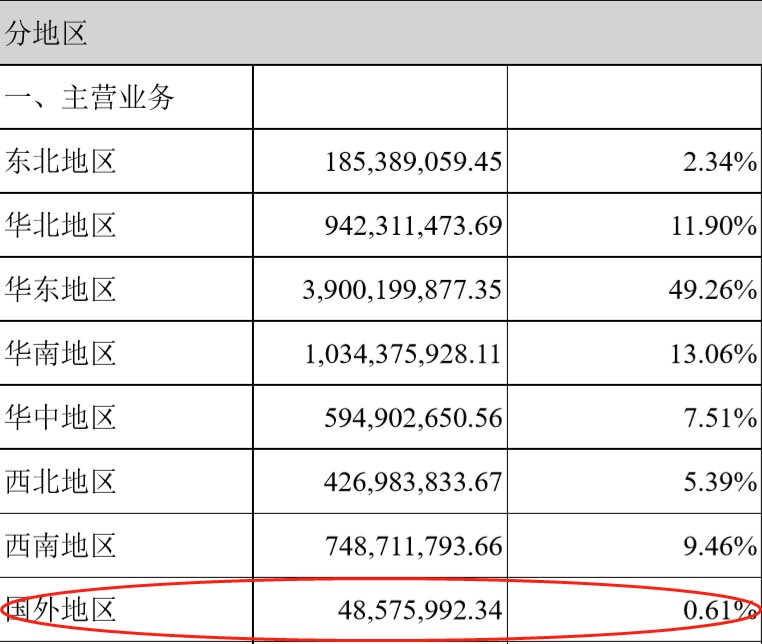Click the 2.34% percentage cell

(x=718, y=162)
